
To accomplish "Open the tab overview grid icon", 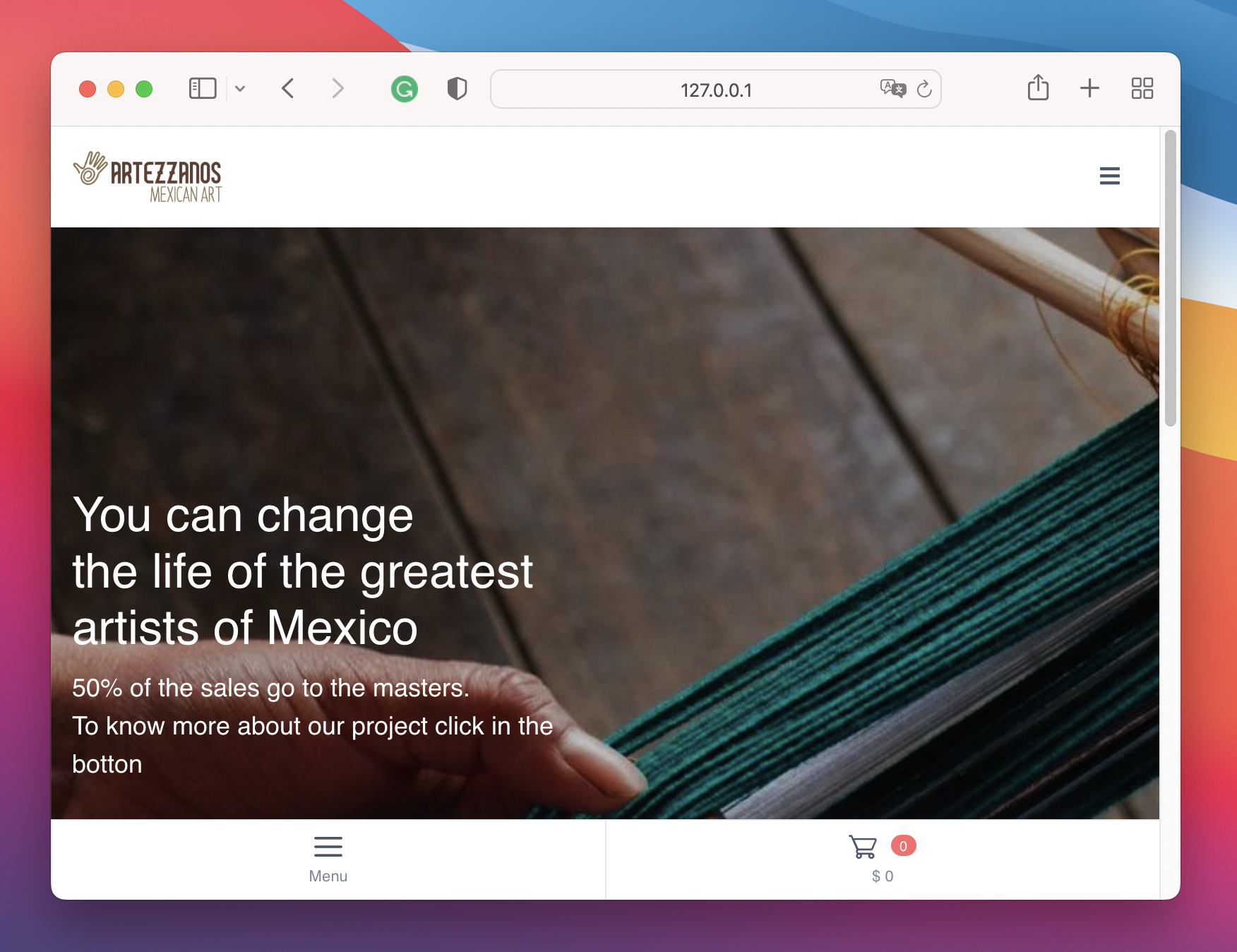I will (1142, 89).
